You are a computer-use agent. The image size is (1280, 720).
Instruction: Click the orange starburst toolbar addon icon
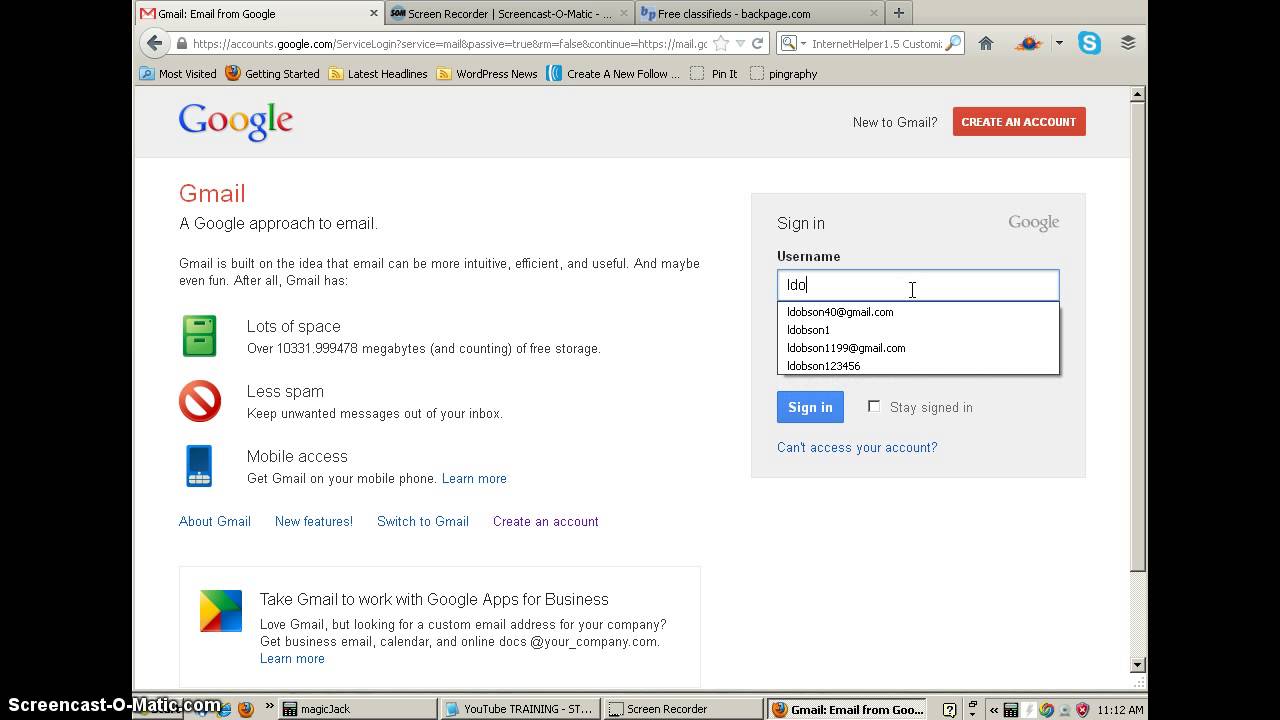(1028, 43)
